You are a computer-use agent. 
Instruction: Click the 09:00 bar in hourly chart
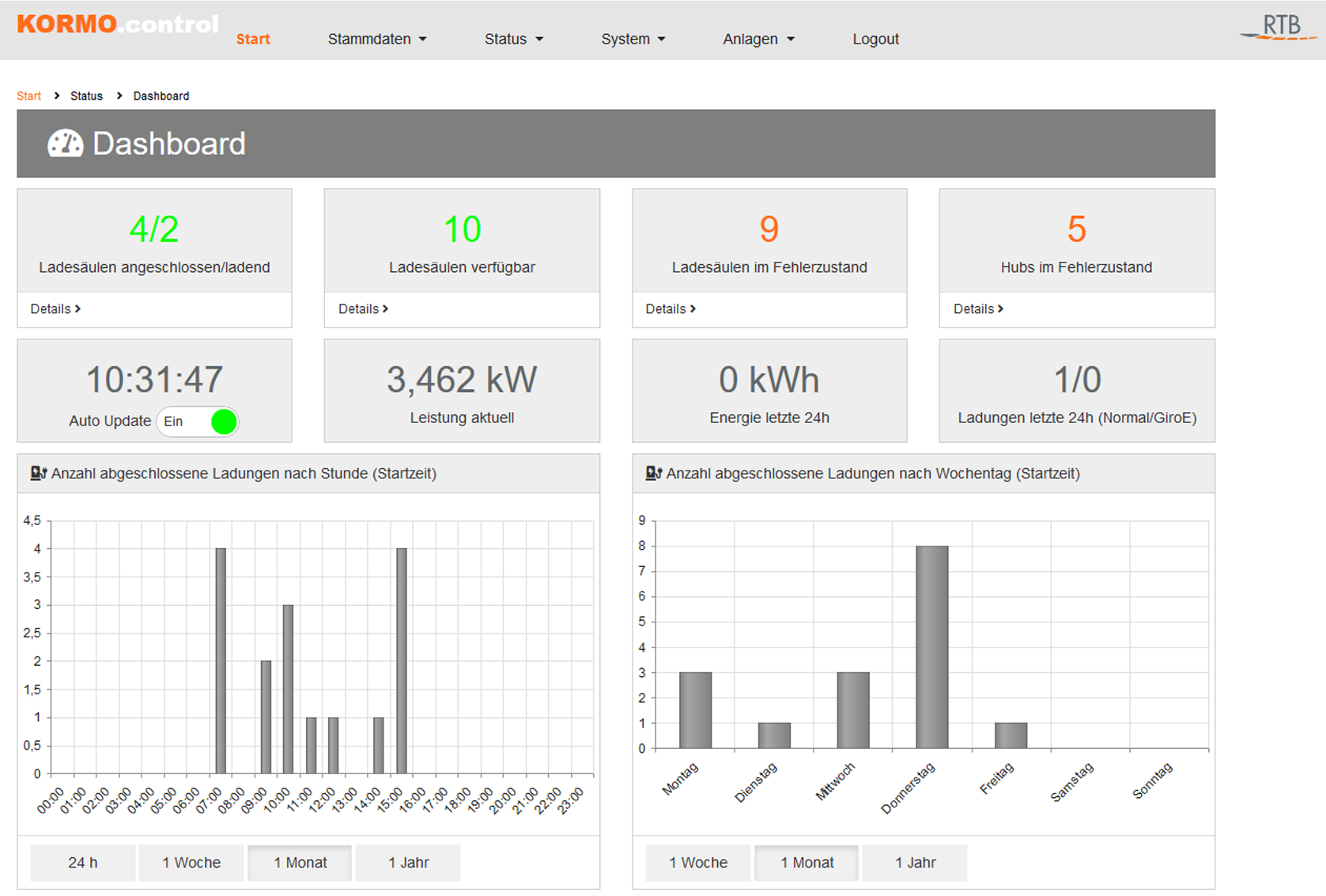tap(266, 717)
